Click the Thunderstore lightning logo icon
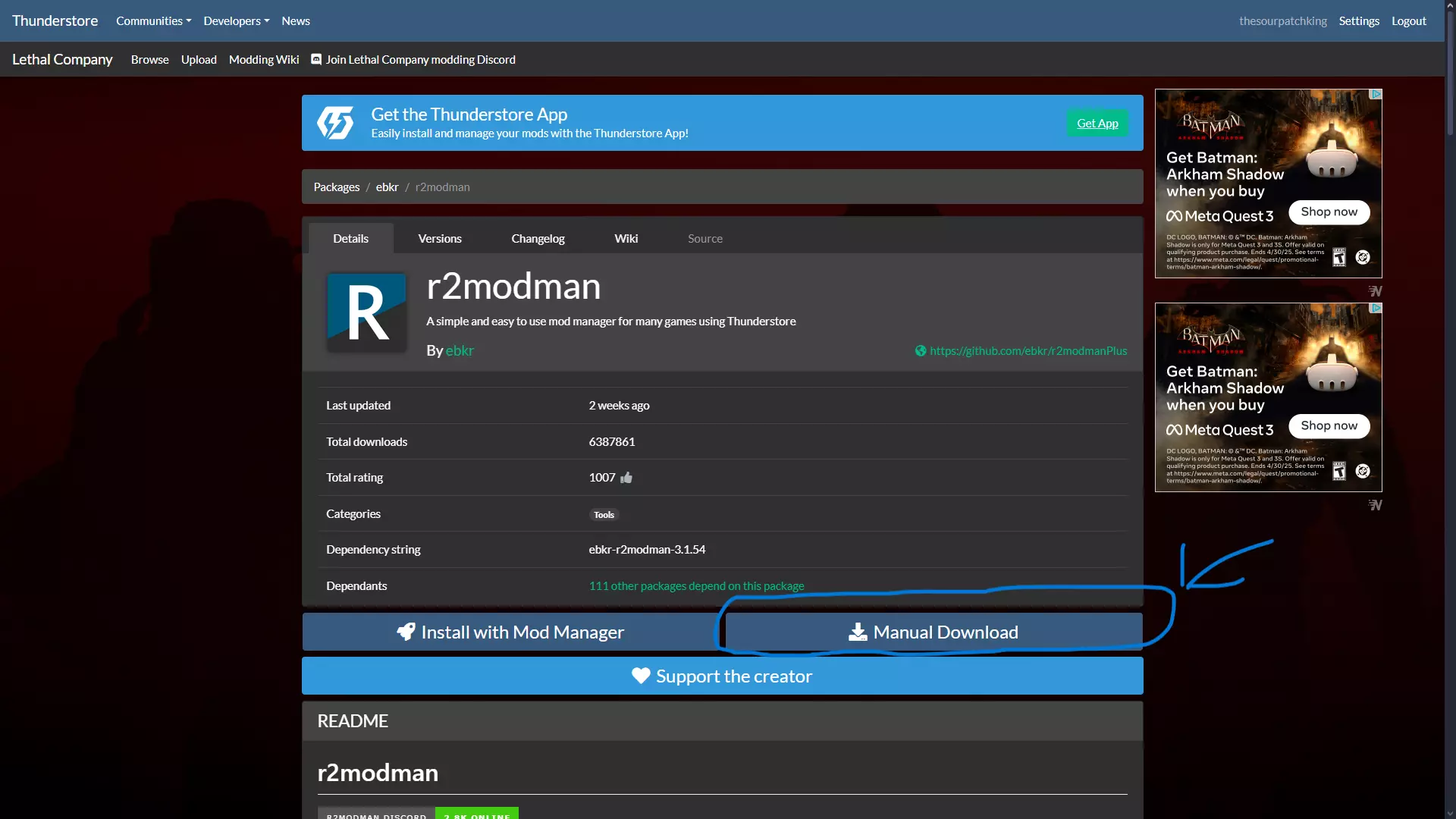 tap(335, 123)
